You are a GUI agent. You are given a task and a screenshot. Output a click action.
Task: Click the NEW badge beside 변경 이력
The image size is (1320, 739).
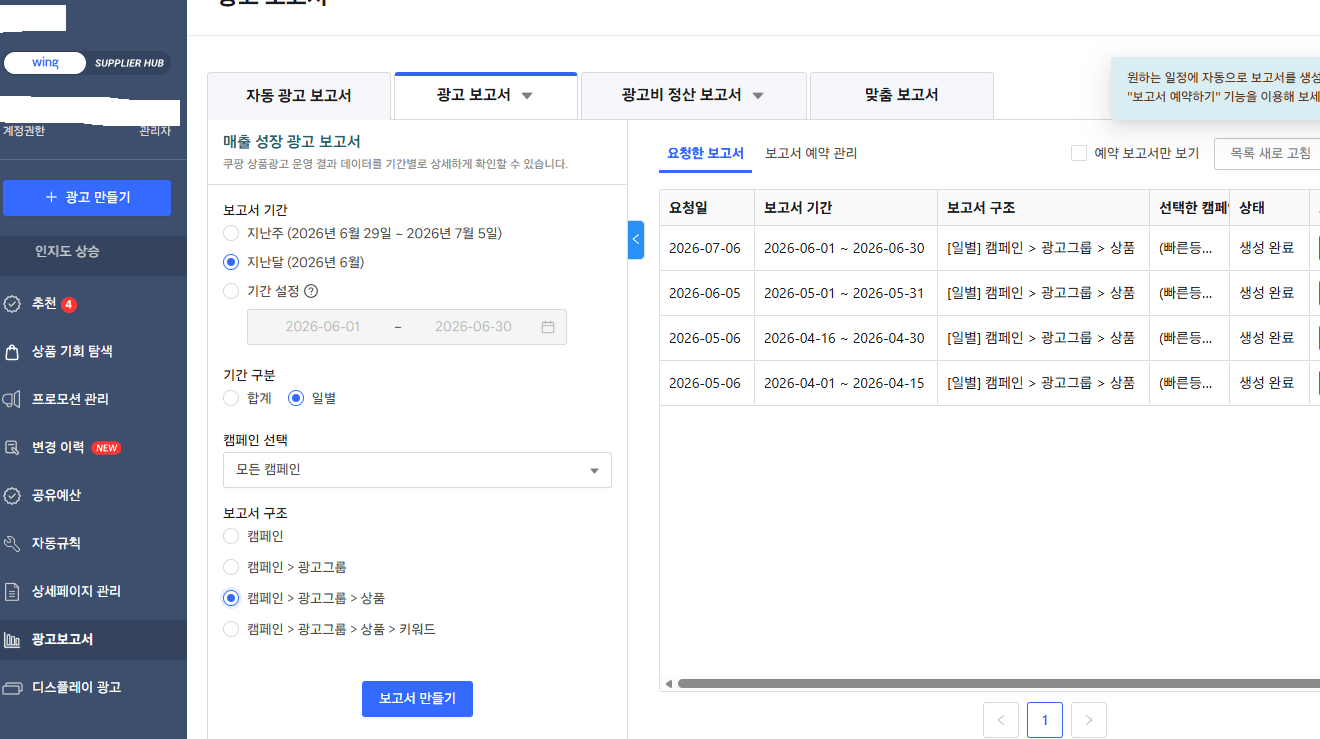[x=106, y=448]
